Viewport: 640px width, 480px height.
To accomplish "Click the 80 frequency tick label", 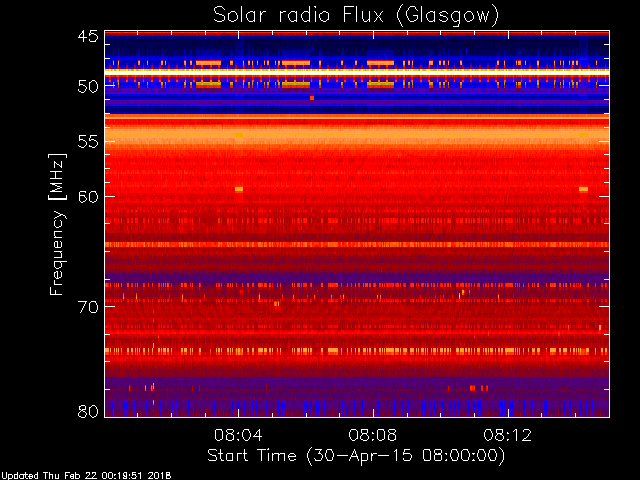I will (x=88, y=411).
